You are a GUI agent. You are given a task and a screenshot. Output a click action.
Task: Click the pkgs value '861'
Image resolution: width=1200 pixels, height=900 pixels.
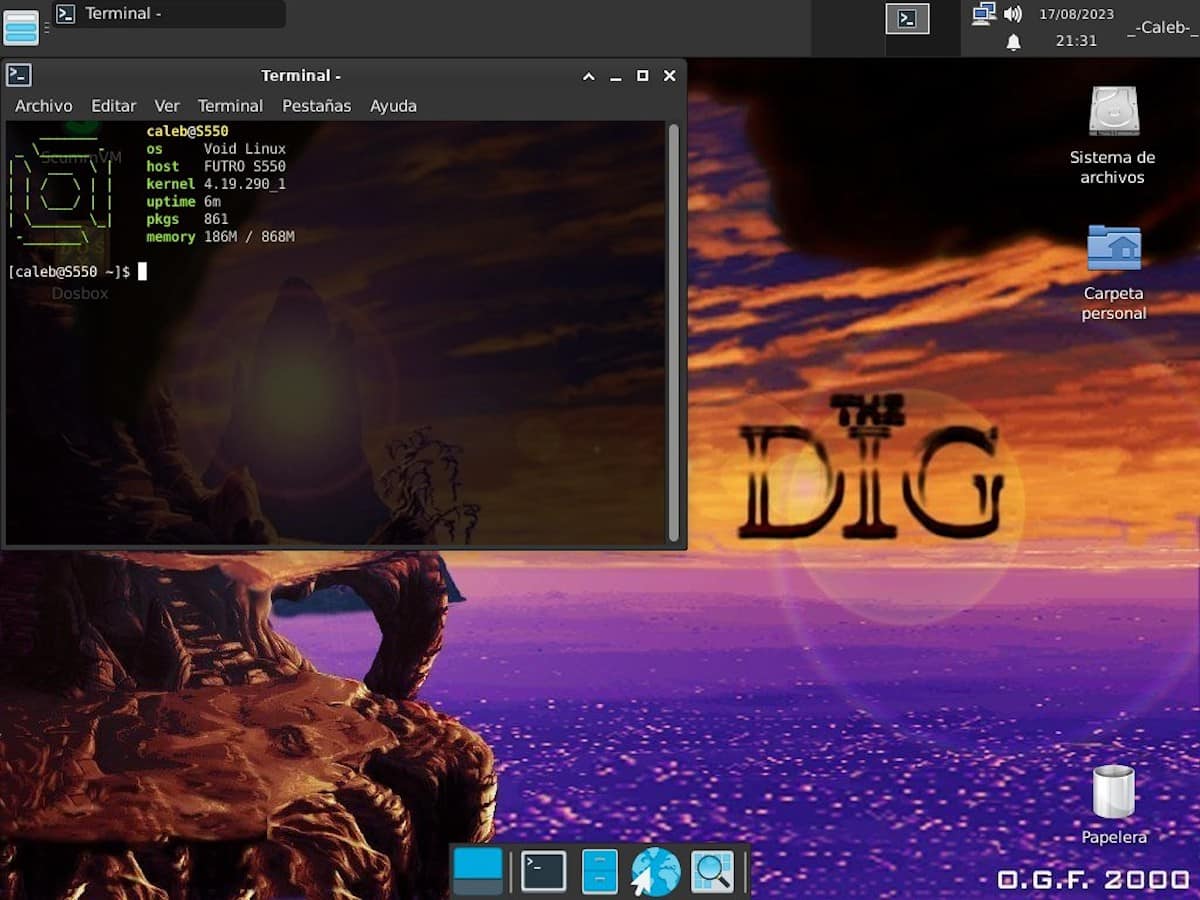216,219
